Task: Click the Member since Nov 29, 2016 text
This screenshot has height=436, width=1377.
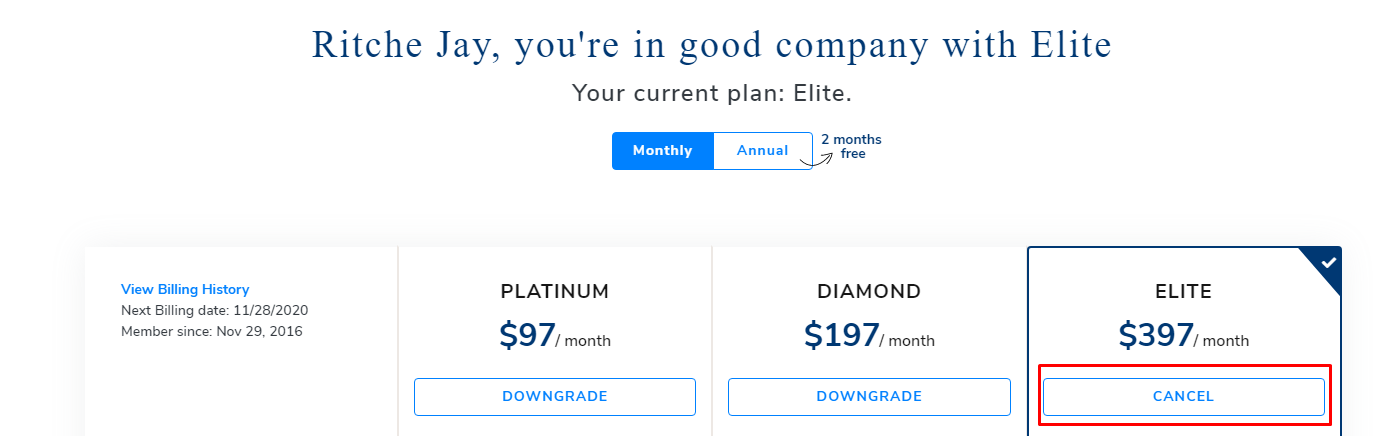Action: click(x=212, y=331)
